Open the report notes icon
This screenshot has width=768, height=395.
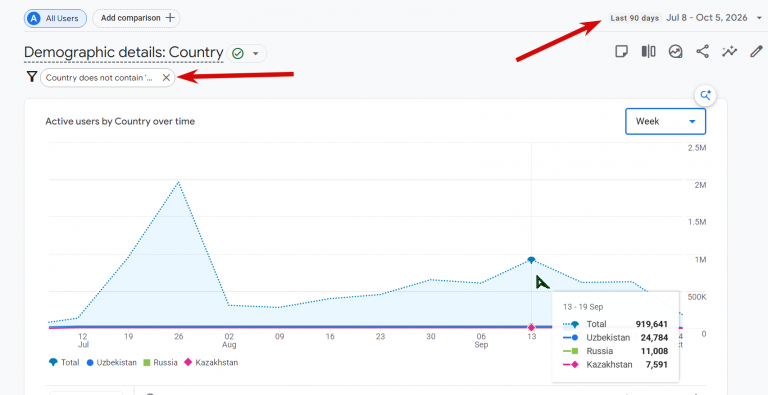[622, 51]
